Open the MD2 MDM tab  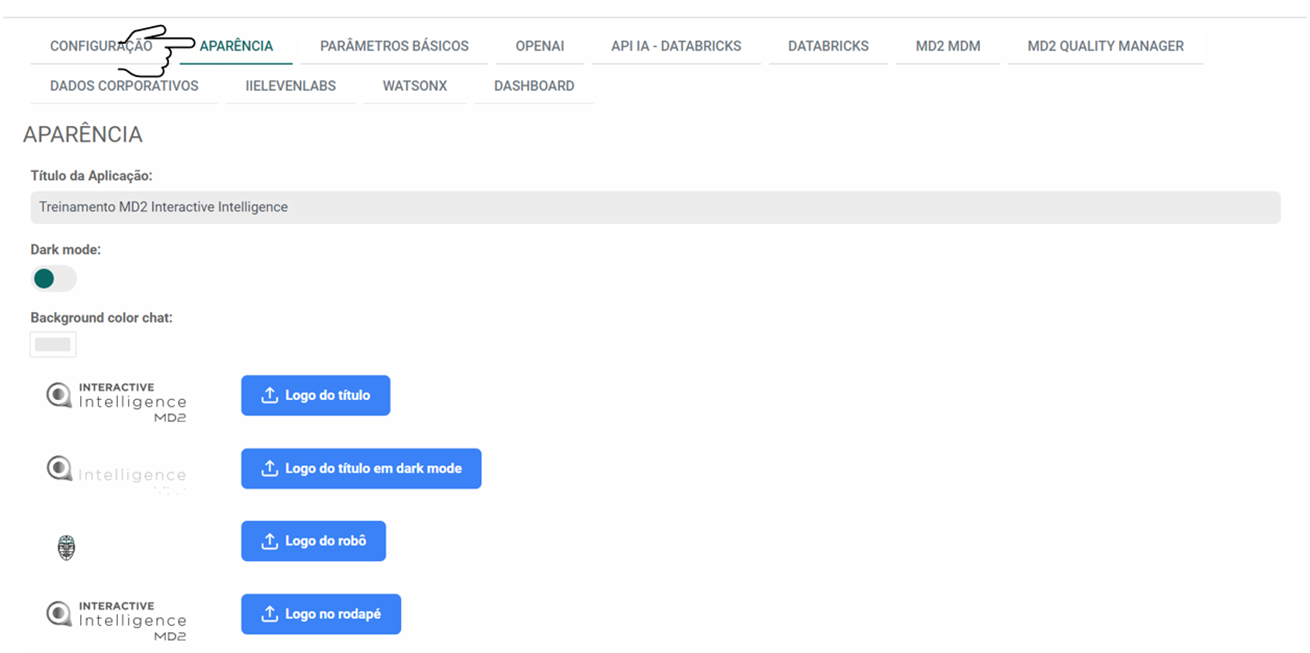(x=947, y=46)
